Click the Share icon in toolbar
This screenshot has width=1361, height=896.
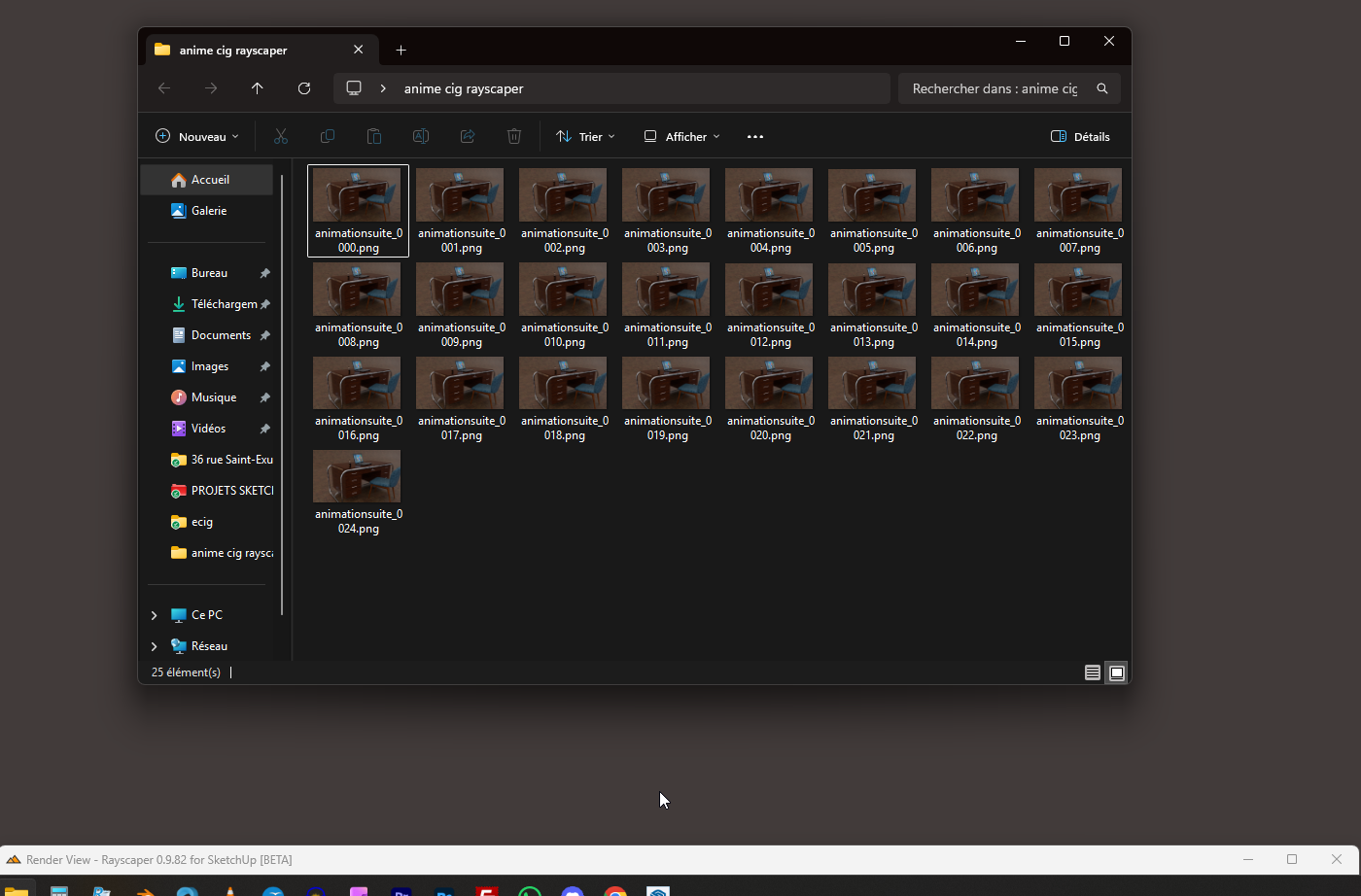point(468,137)
